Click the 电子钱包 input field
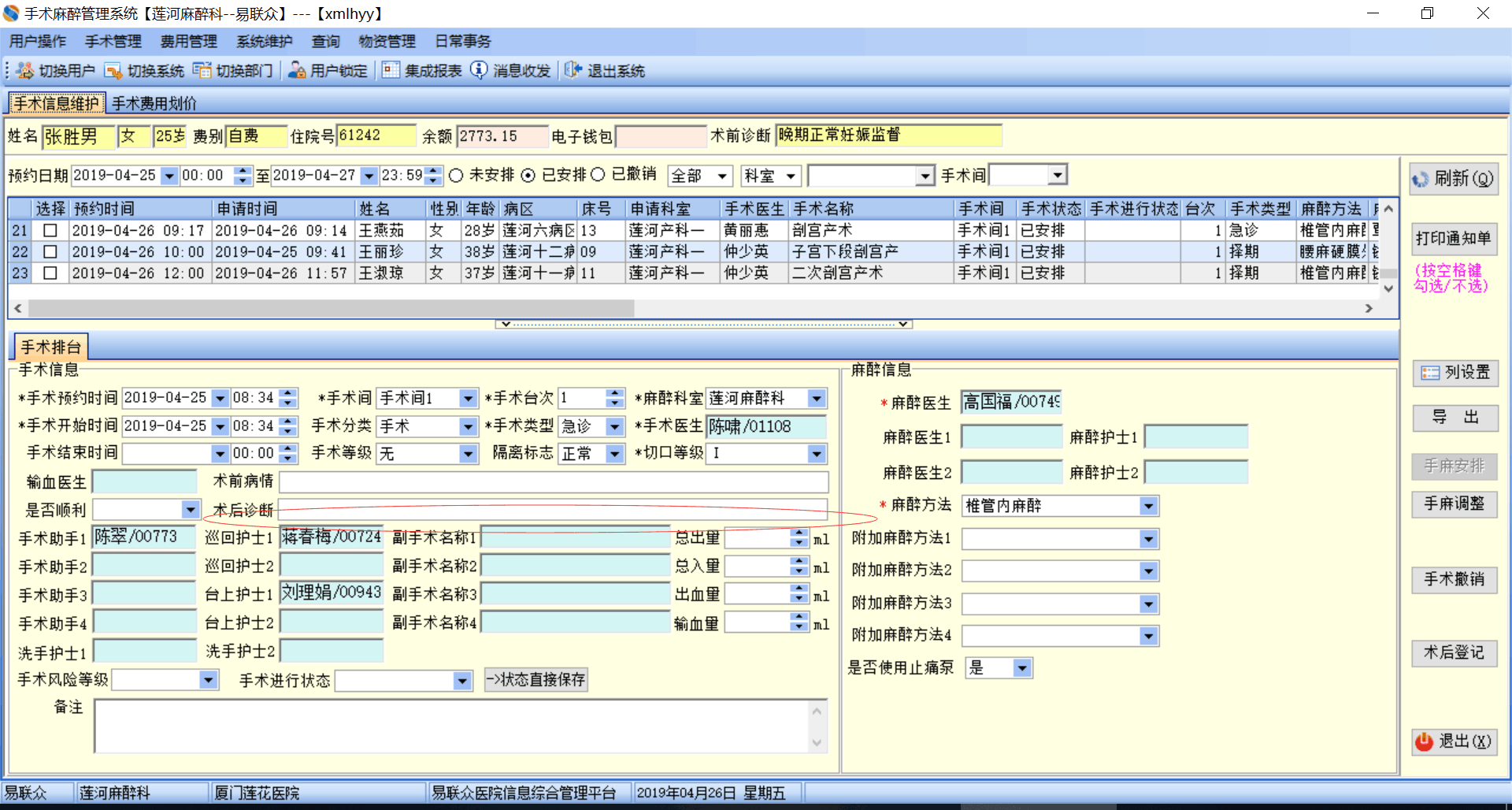Screen dimensions: 1512x810 pyautogui.click(x=661, y=136)
